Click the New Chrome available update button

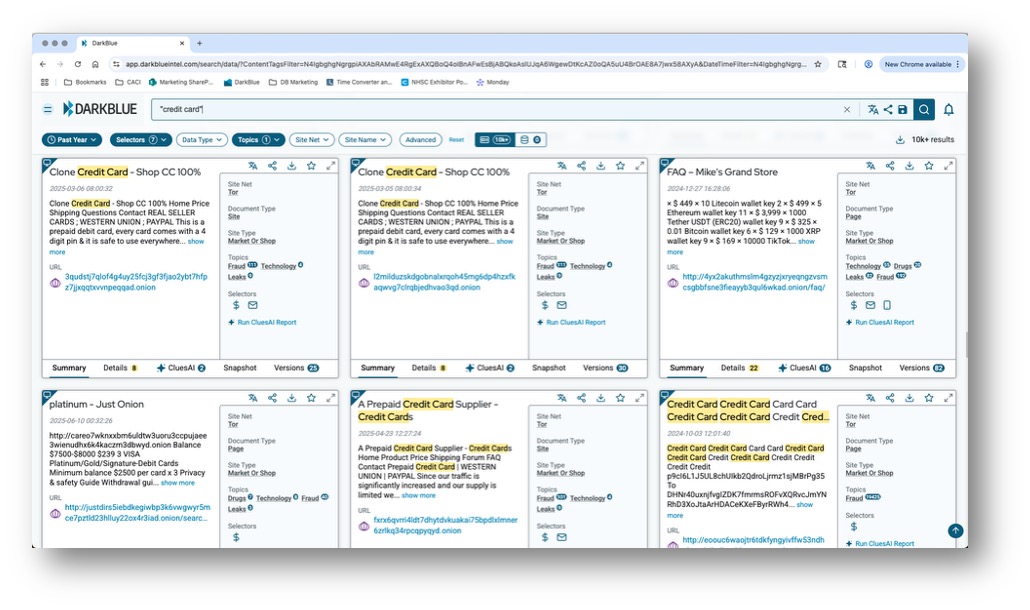(x=921, y=64)
